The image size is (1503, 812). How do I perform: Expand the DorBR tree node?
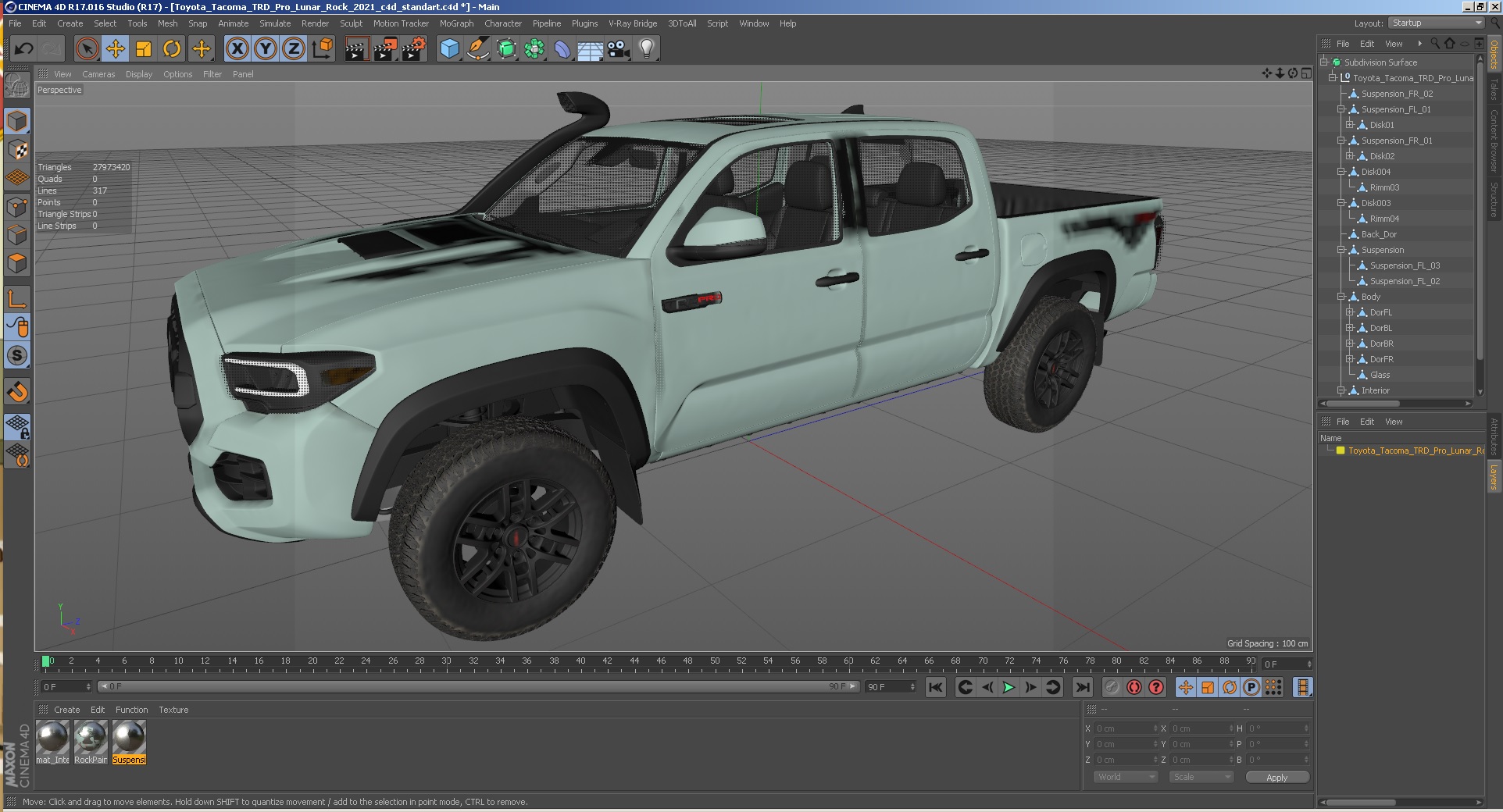pyautogui.click(x=1350, y=344)
